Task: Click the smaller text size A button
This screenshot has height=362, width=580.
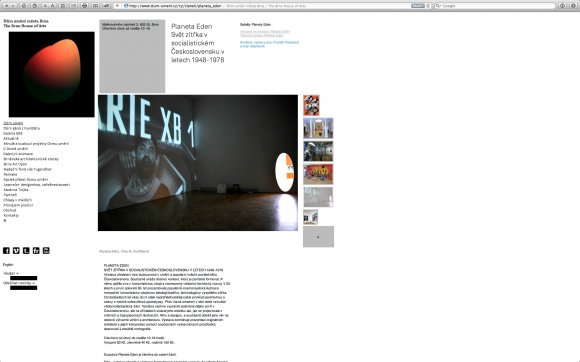Action: (45, 6)
